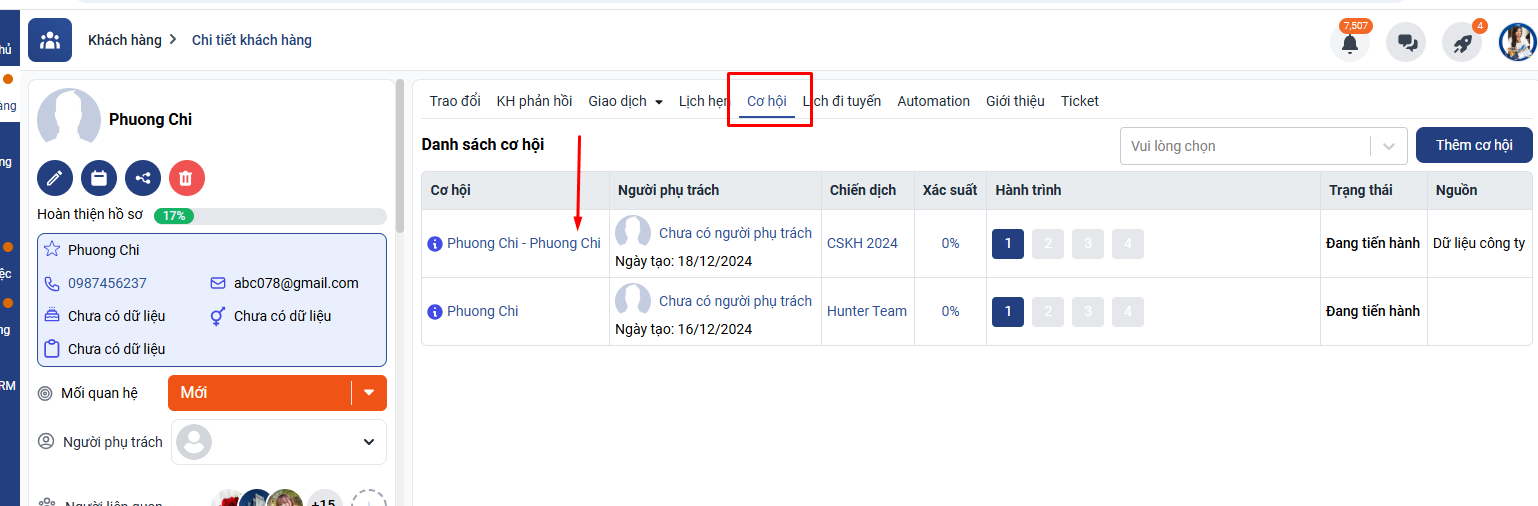Click the share customer icon
This screenshot has width=1538, height=506.
[143, 178]
